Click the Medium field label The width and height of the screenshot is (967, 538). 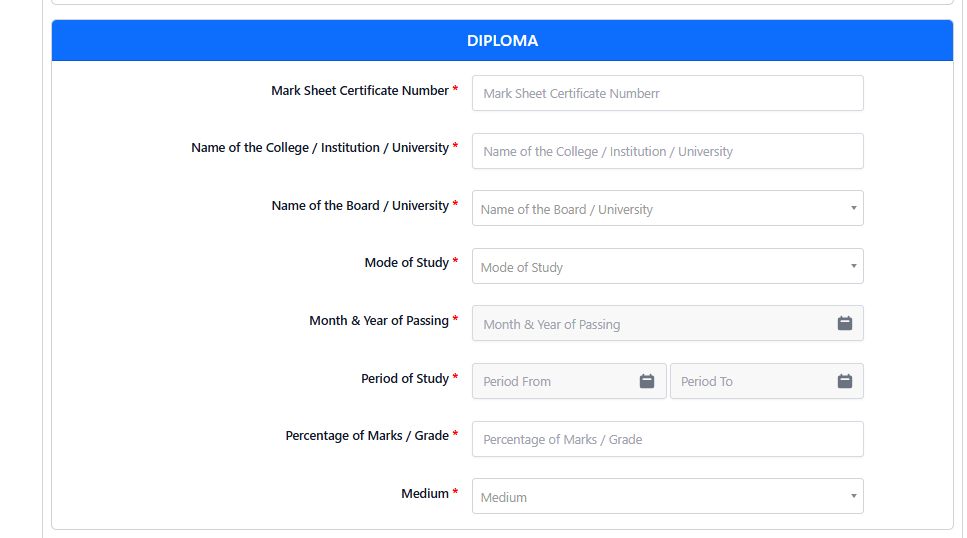pos(425,494)
